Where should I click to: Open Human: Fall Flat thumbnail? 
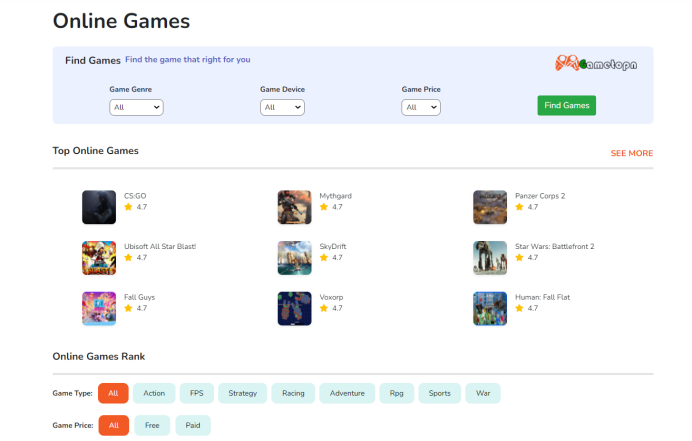click(x=490, y=309)
